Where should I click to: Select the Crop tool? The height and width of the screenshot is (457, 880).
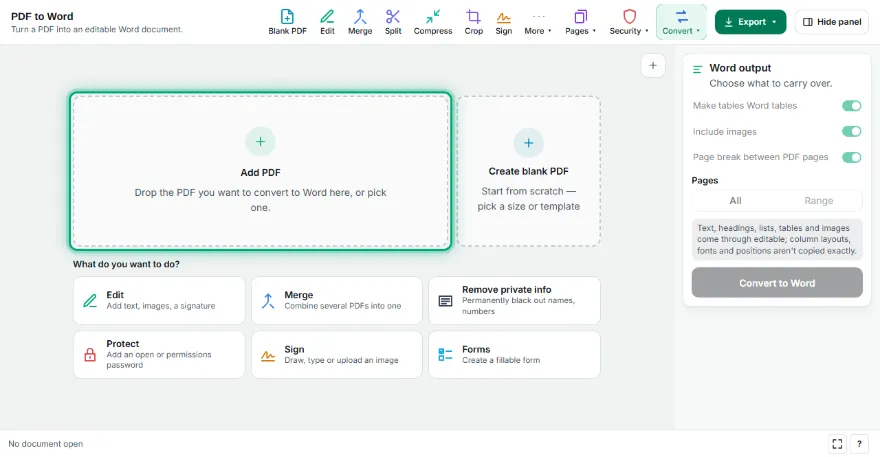click(474, 22)
